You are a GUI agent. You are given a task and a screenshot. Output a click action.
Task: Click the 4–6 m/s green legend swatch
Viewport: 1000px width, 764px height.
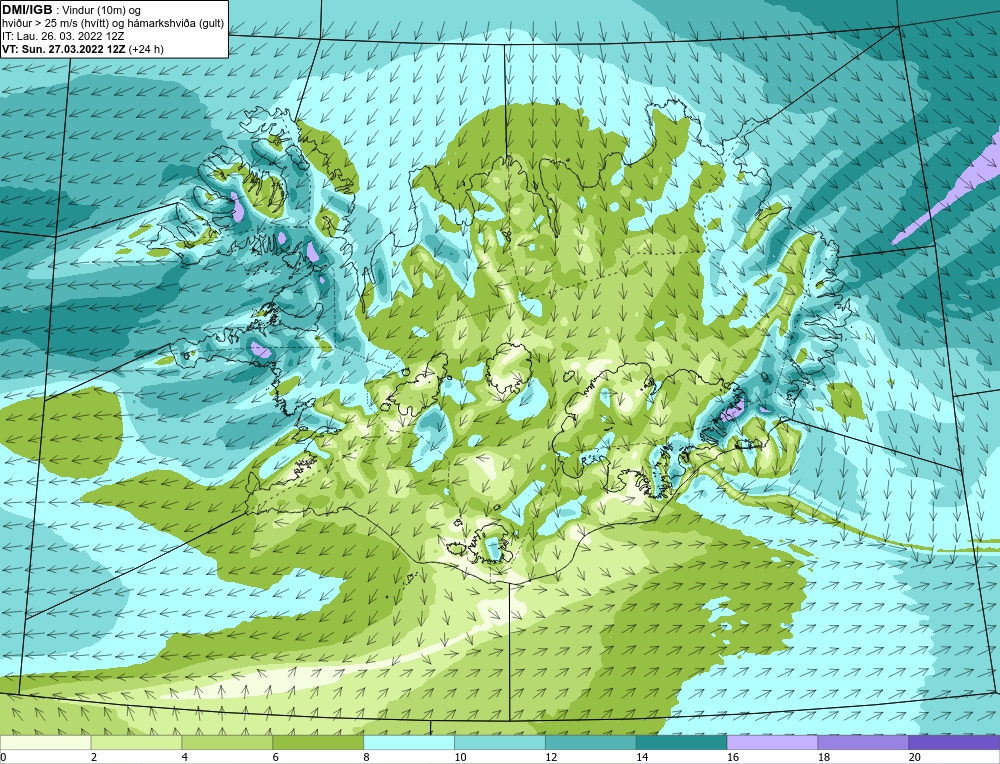point(227,742)
